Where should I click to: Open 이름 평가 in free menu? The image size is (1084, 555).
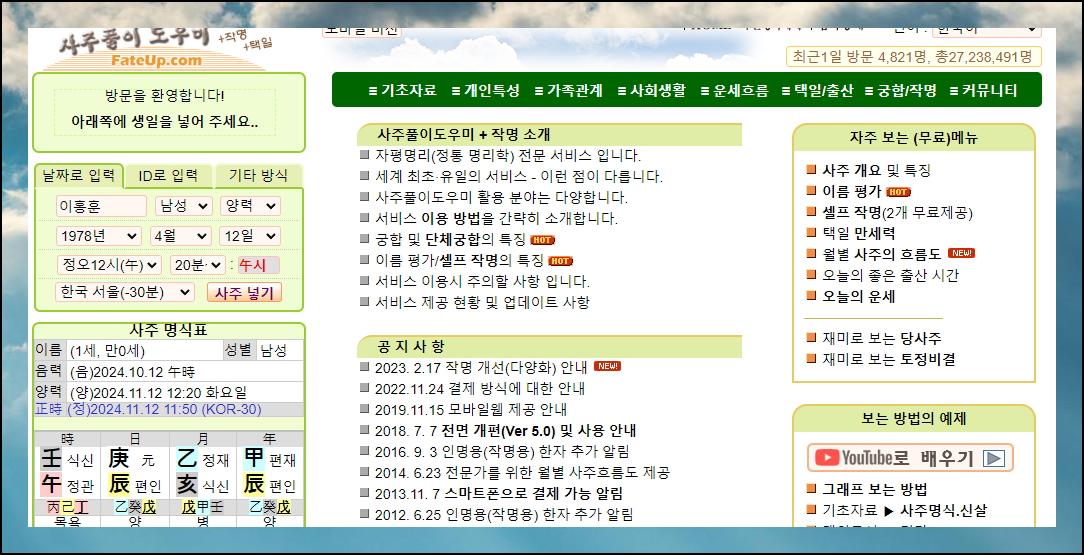(x=852, y=191)
